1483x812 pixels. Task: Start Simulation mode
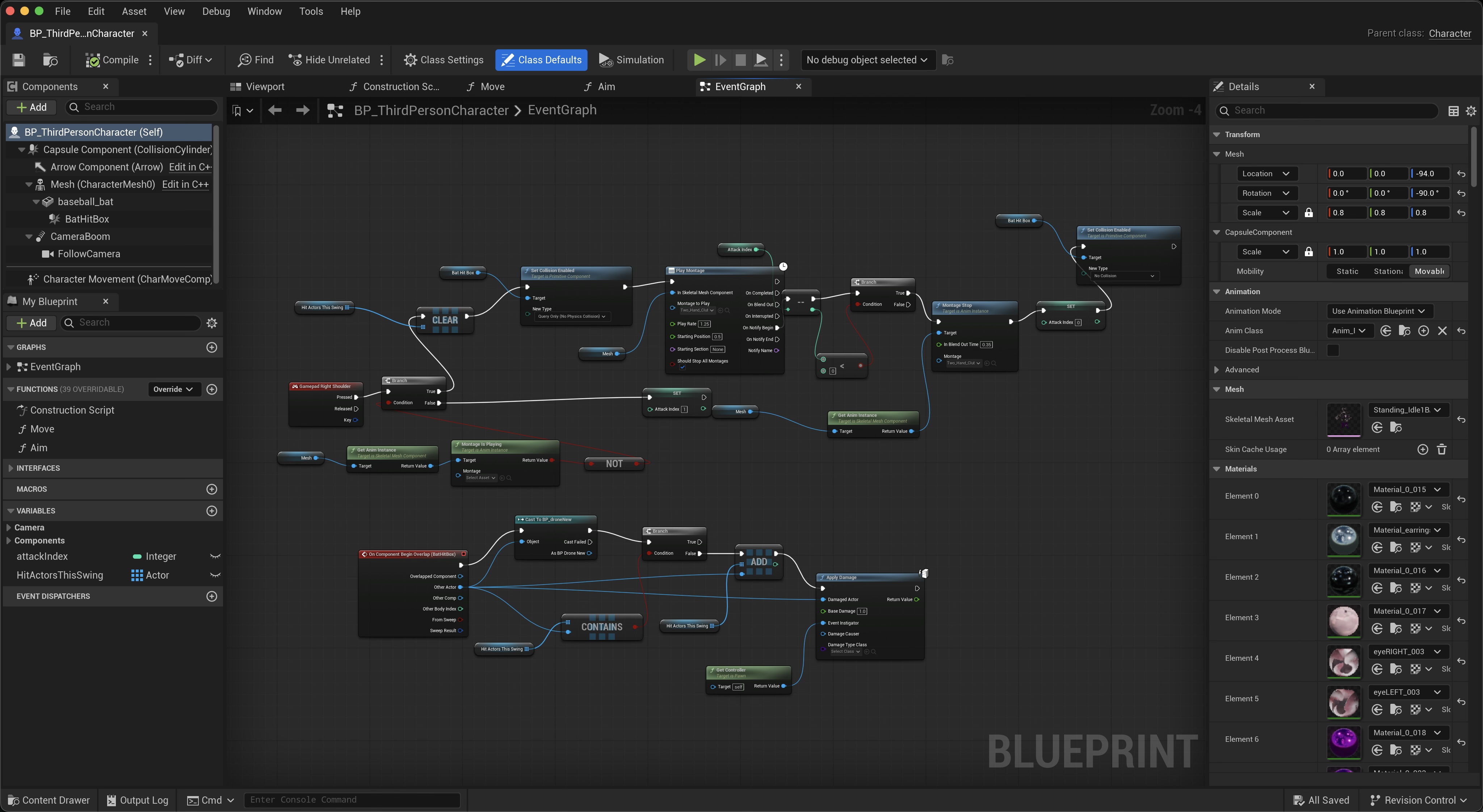coord(631,60)
